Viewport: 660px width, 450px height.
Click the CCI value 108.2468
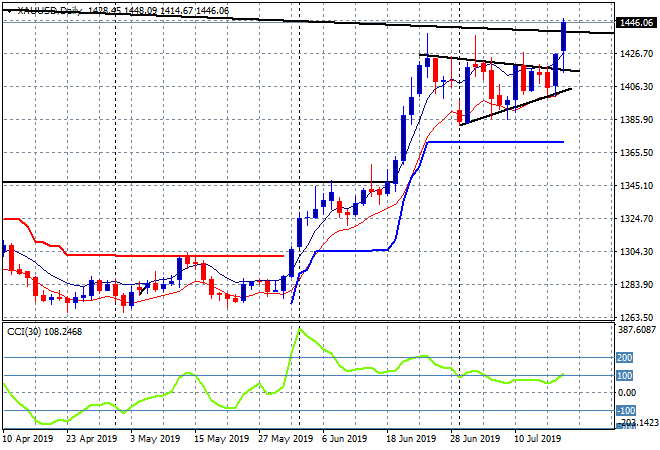[x=63, y=332]
